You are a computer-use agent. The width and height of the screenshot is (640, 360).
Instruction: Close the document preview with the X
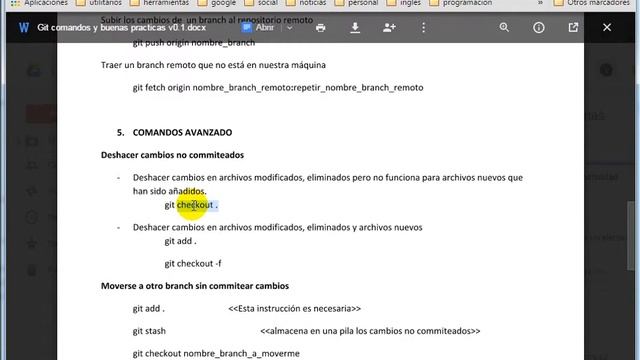pos(607,27)
